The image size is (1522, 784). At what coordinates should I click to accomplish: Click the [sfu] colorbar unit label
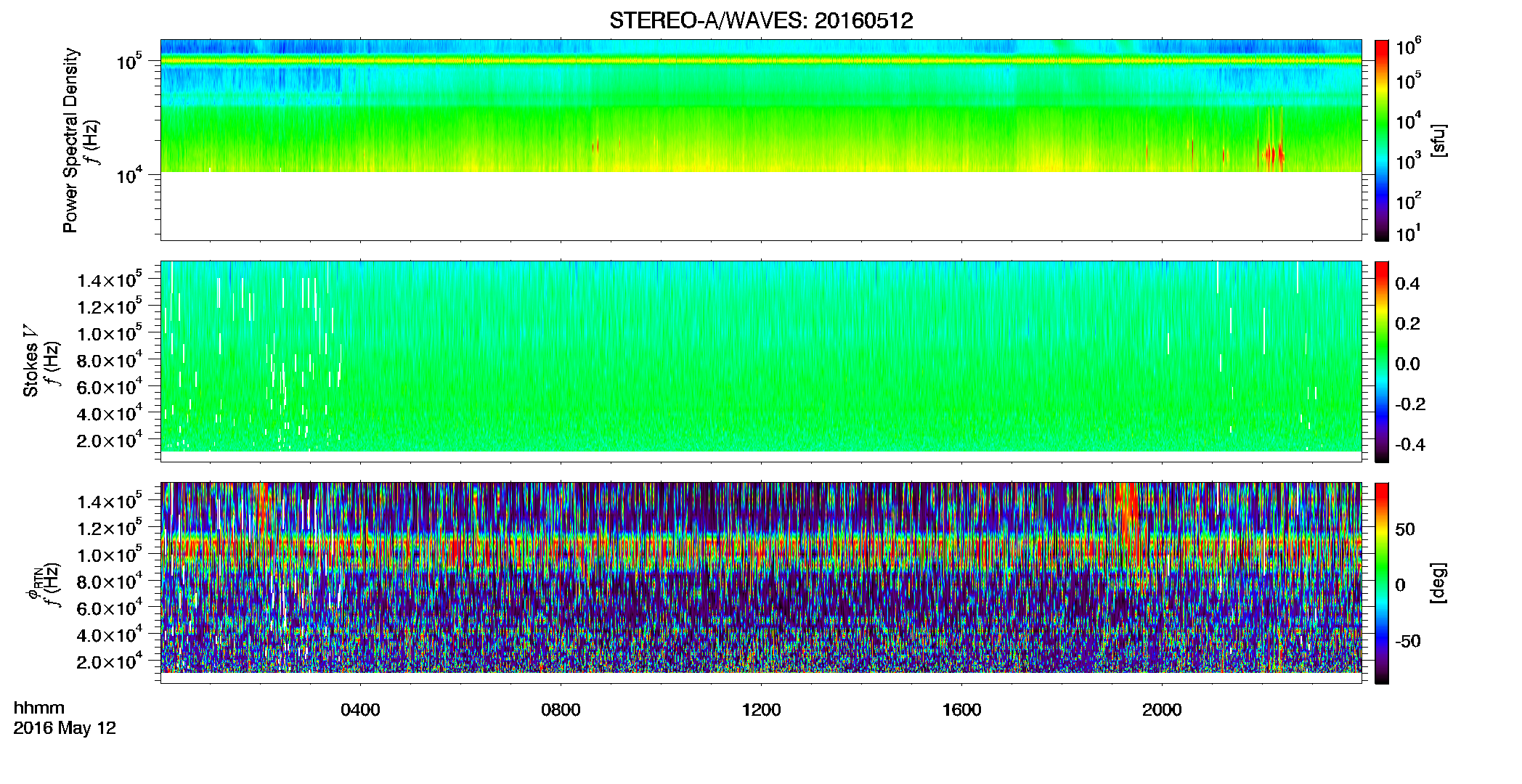click(x=1438, y=140)
